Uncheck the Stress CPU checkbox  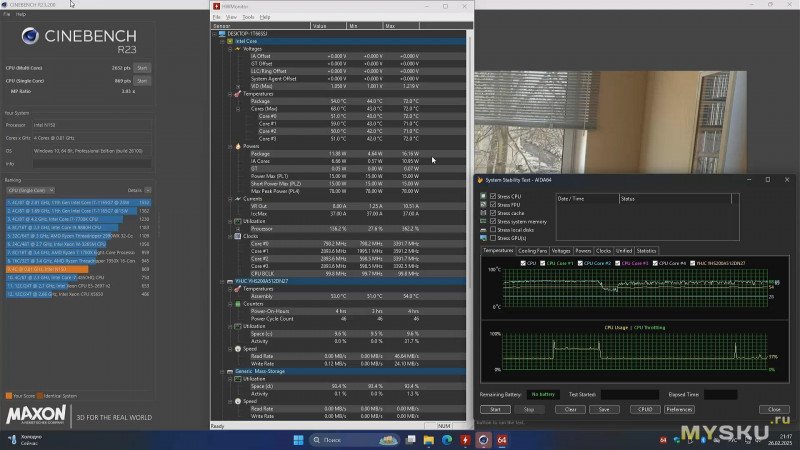click(x=493, y=196)
